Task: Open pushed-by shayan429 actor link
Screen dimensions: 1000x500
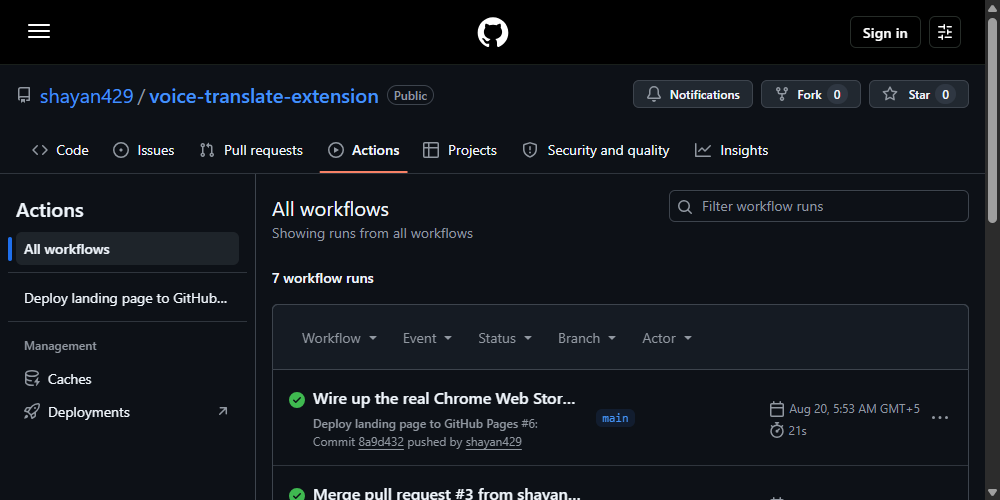Action: pyautogui.click(x=494, y=442)
